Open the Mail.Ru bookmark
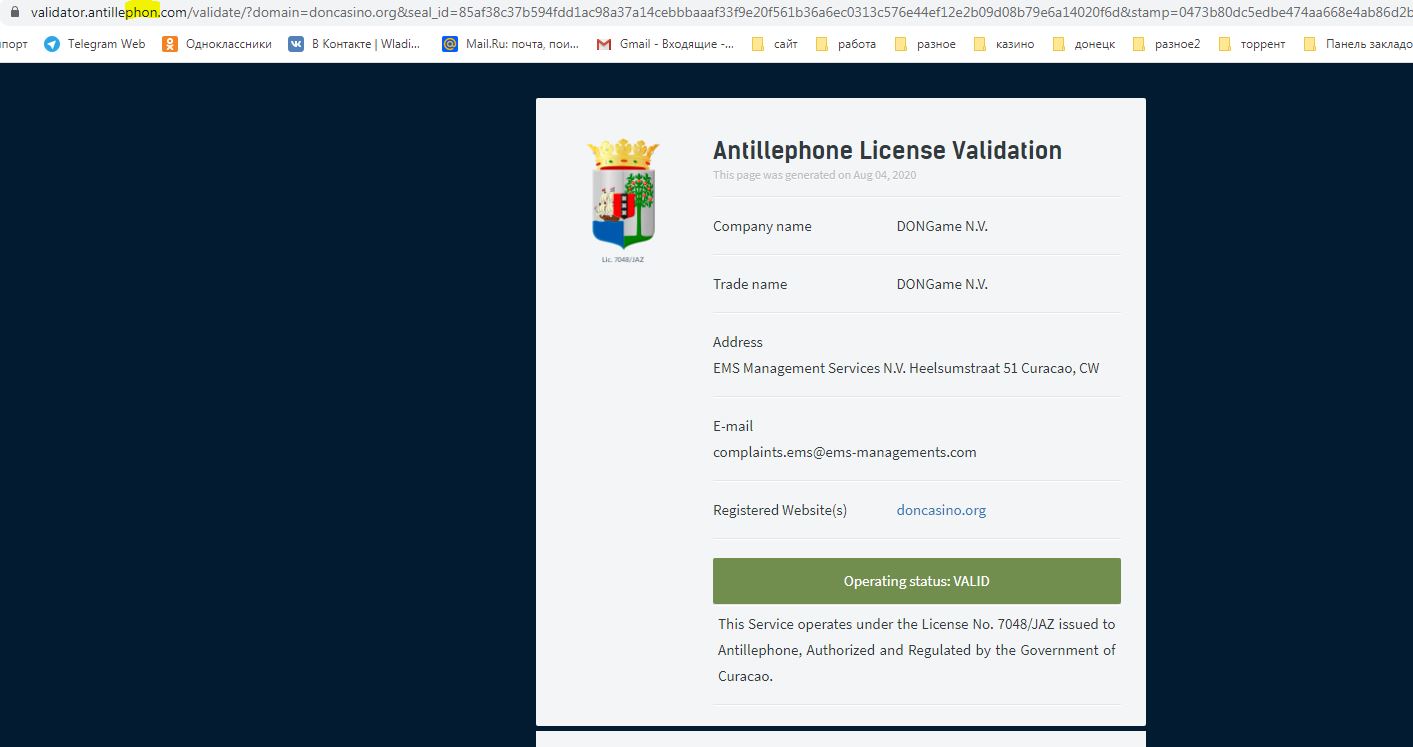The height and width of the screenshot is (747, 1413). pyautogui.click(x=510, y=44)
